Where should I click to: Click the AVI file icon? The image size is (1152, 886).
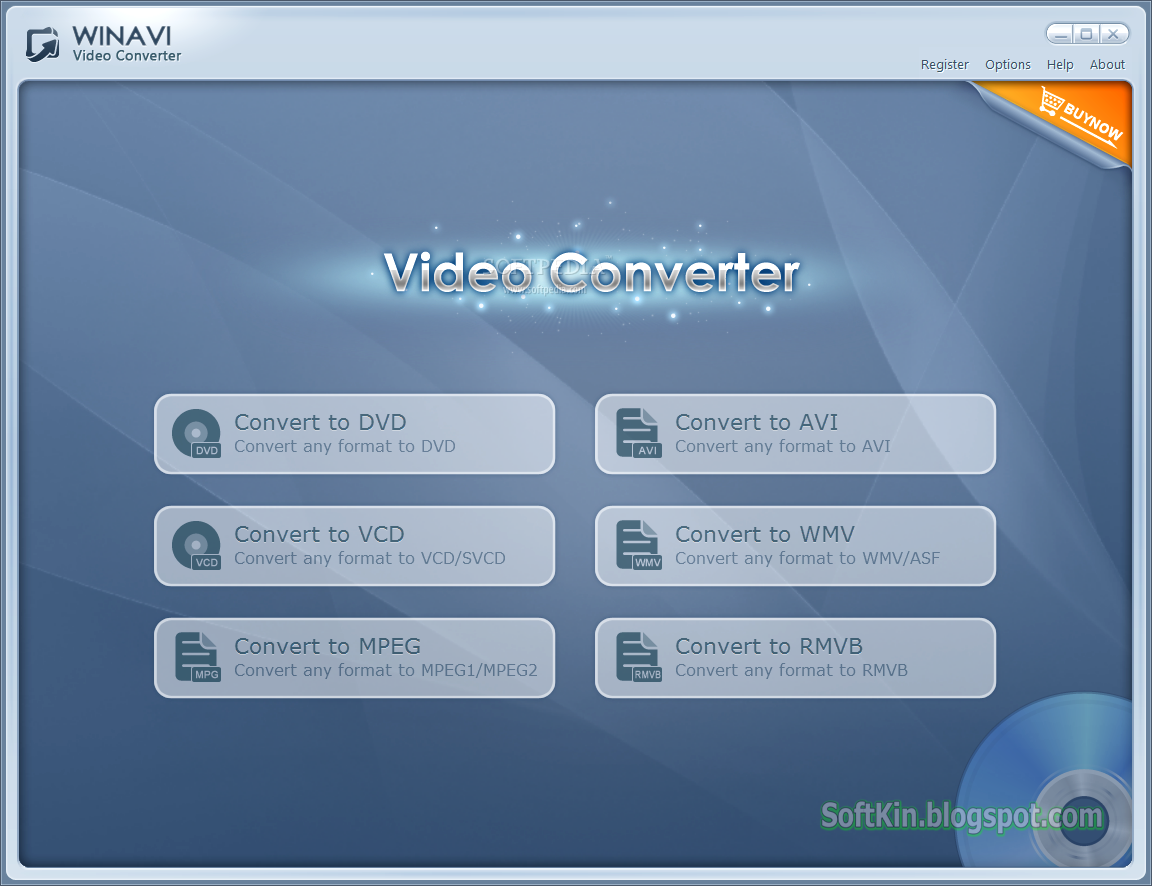point(637,433)
